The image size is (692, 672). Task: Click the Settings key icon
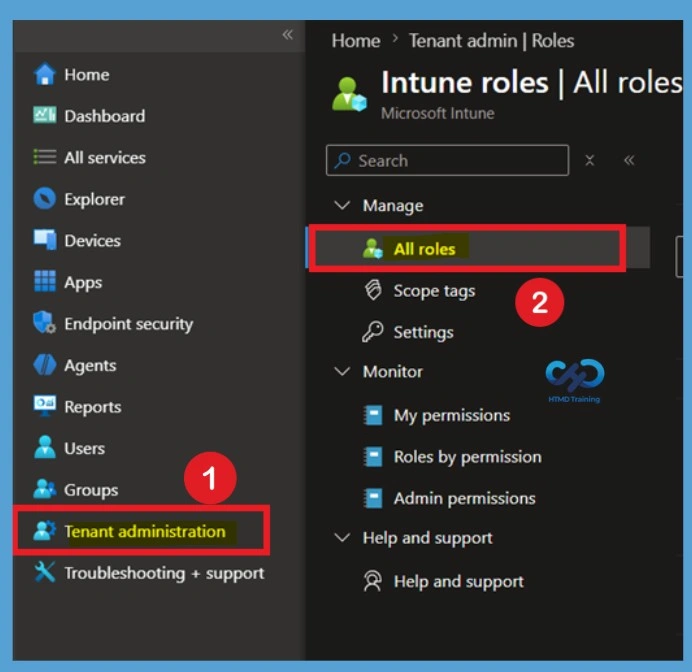tap(372, 331)
